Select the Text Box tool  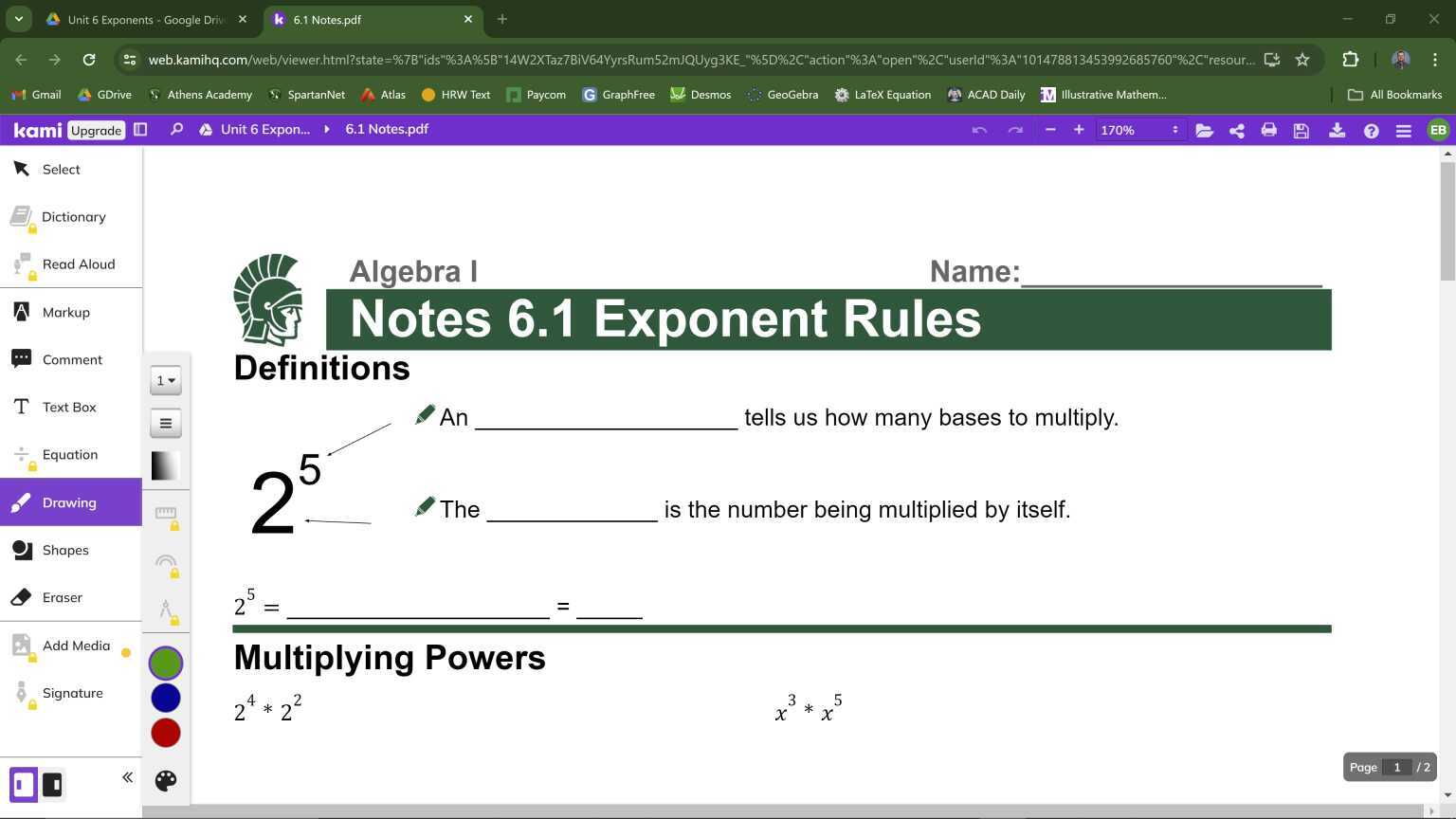click(x=69, y=407)
